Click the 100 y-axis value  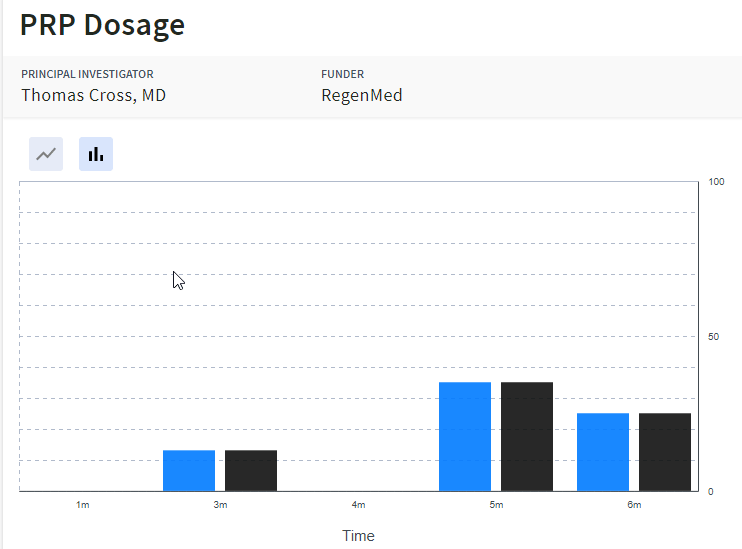(x=716, y=182)
